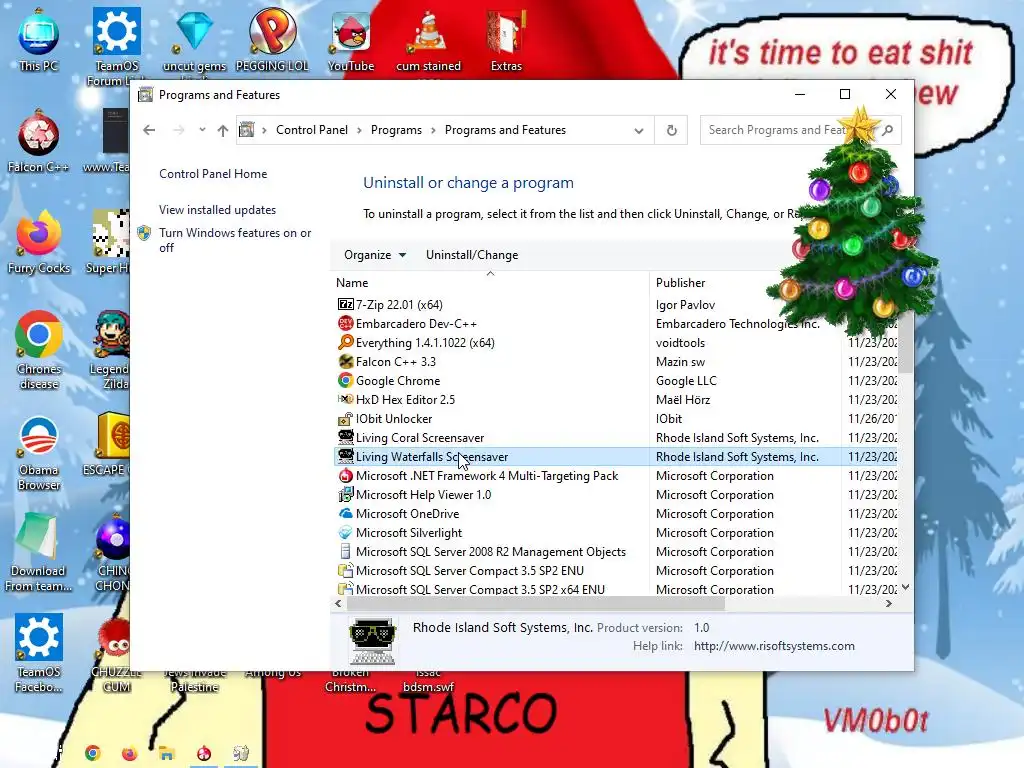Screen dimensions: 1024x768
Task: Click the Microsoft OneDrive cloud icon
Action: click(345, 513)
